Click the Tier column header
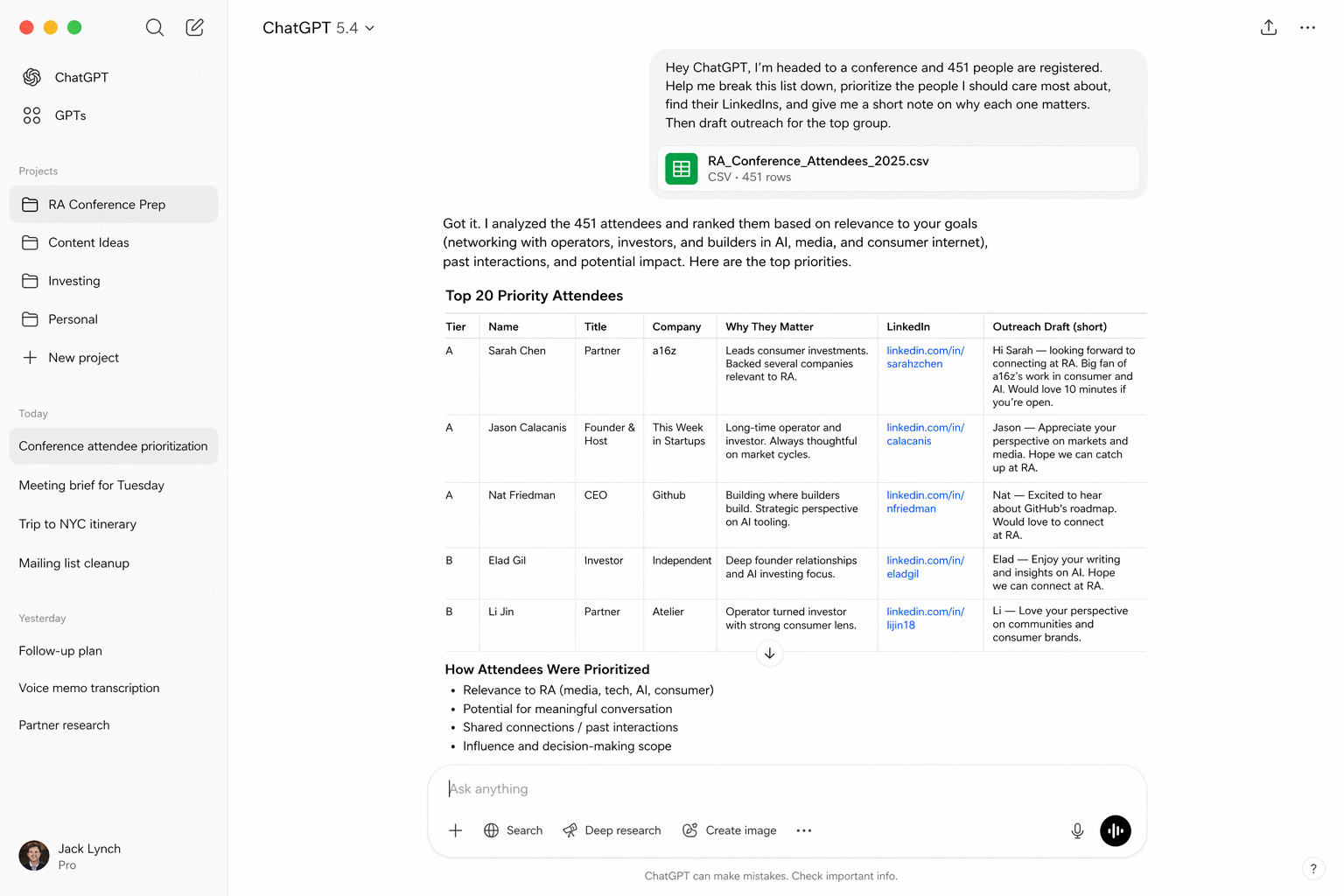 455,326
